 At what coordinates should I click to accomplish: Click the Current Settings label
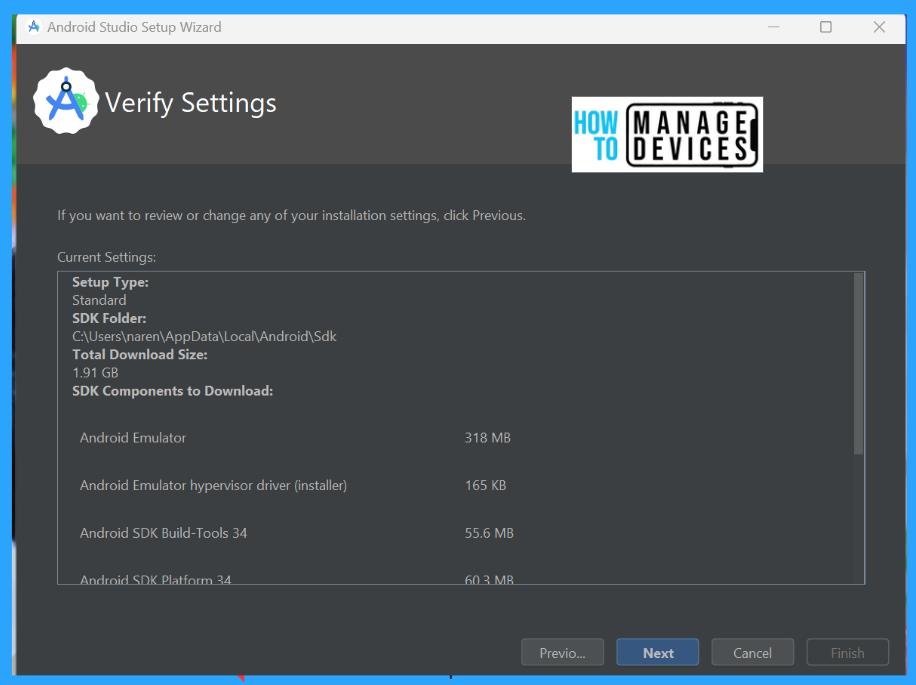point(106,257)
